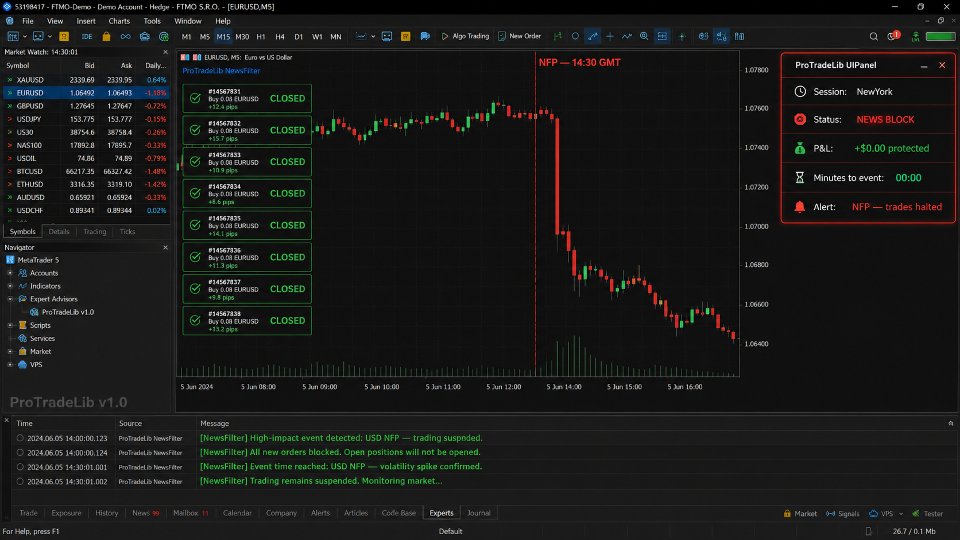Toggle the check circle for order #14567838
The image size is (960, 540).
(195, 321)
